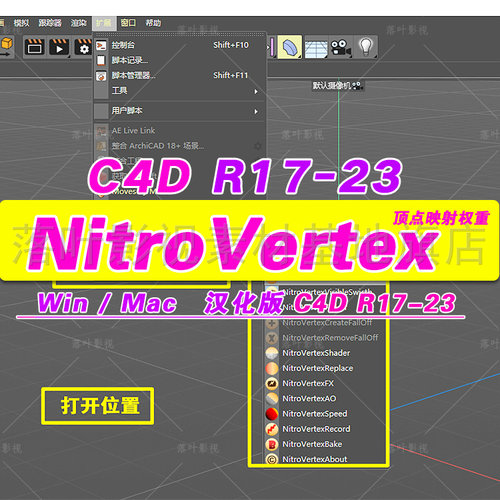Click the NitroVertexCreateFallOff plus icon
The width and height of the screenshot is (500, 500).
pos(272,323)
